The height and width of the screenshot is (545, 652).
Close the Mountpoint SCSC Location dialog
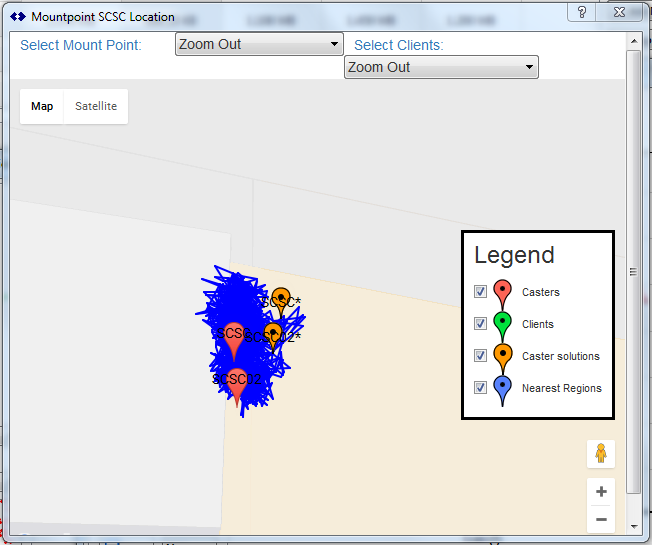(619, 12)
